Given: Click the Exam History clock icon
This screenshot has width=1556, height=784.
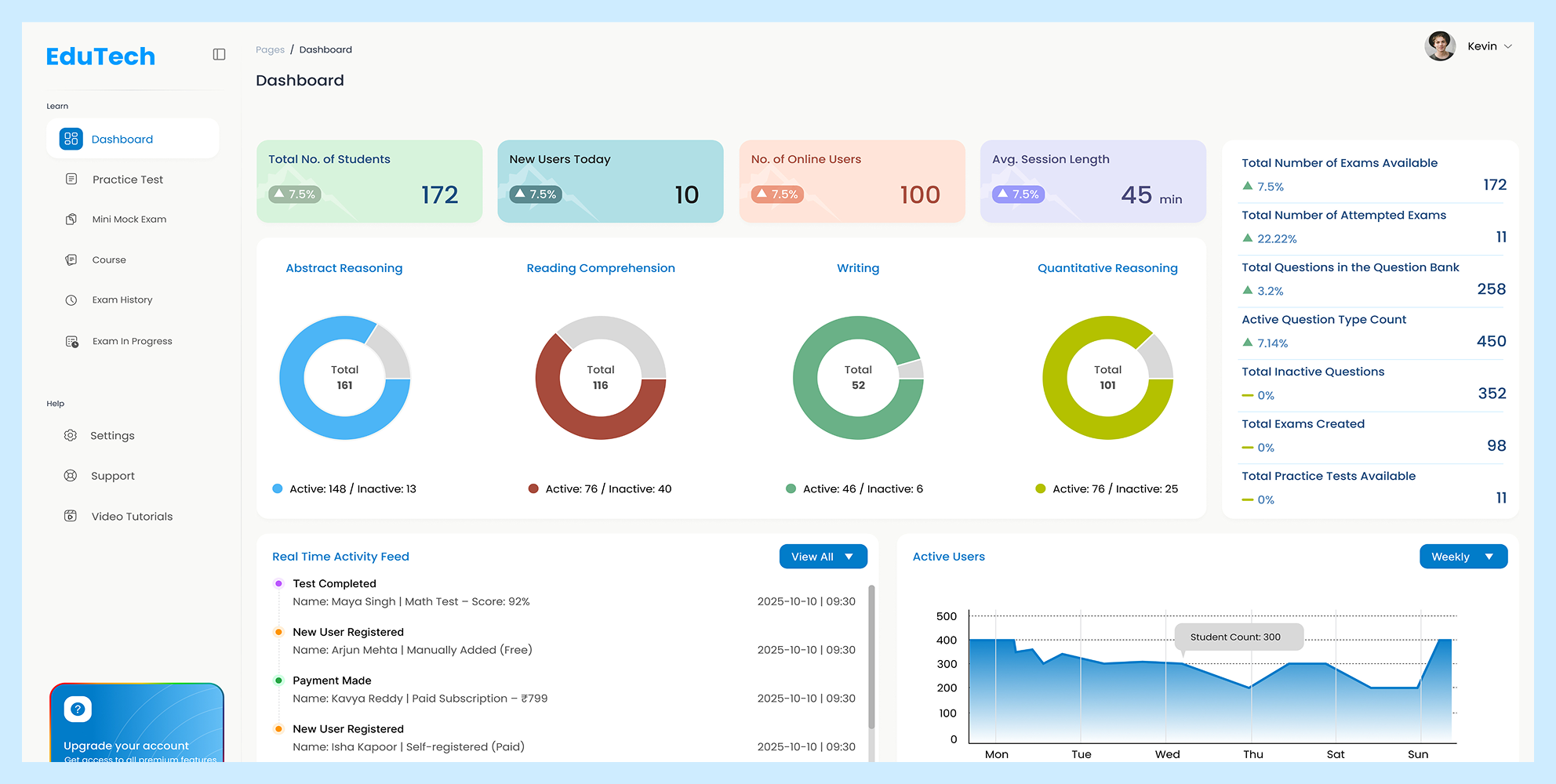Looking at the screenshot, I should coord(71,299).
